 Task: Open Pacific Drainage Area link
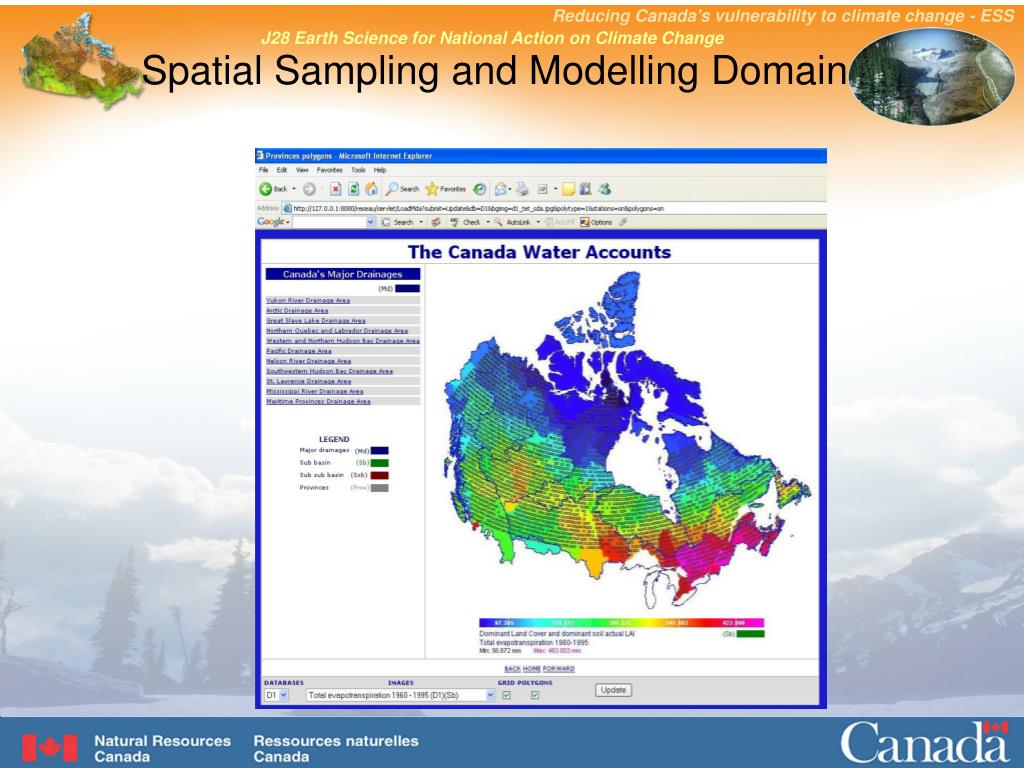(x=298, y=351)
